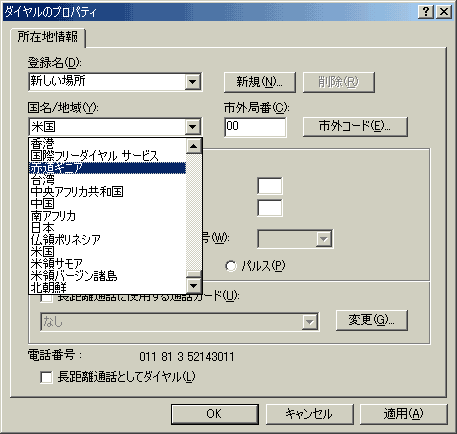The height and width of the screenshot is (434, 457).
Task: Open the 市外コード(E)... dialog button
Action: [x=355, y=127]
